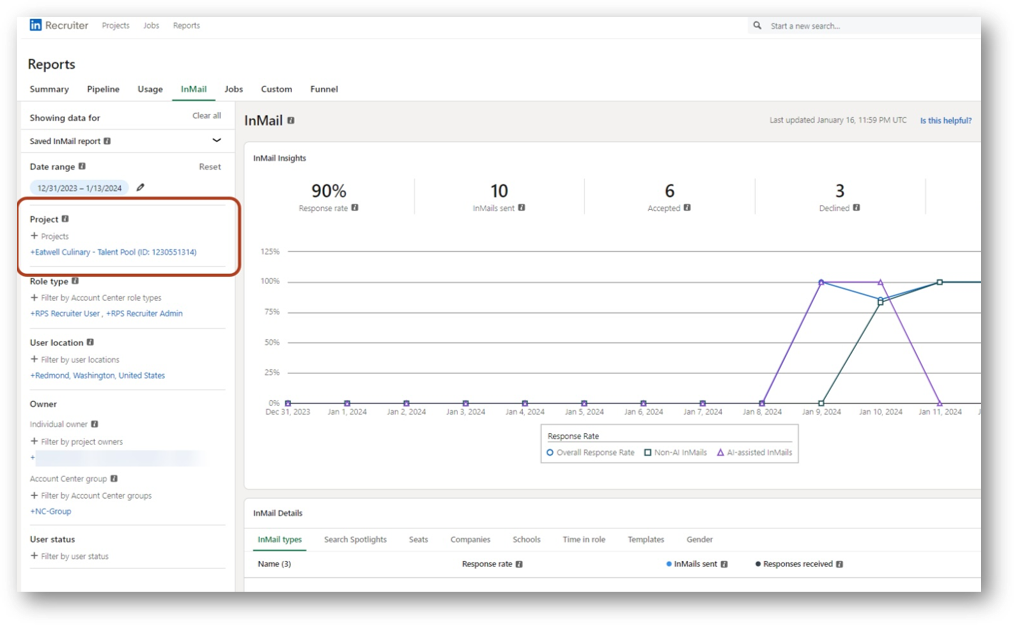Toggle Overall Response Rate legend series
1014x625 pixels.
click(590, 452)
